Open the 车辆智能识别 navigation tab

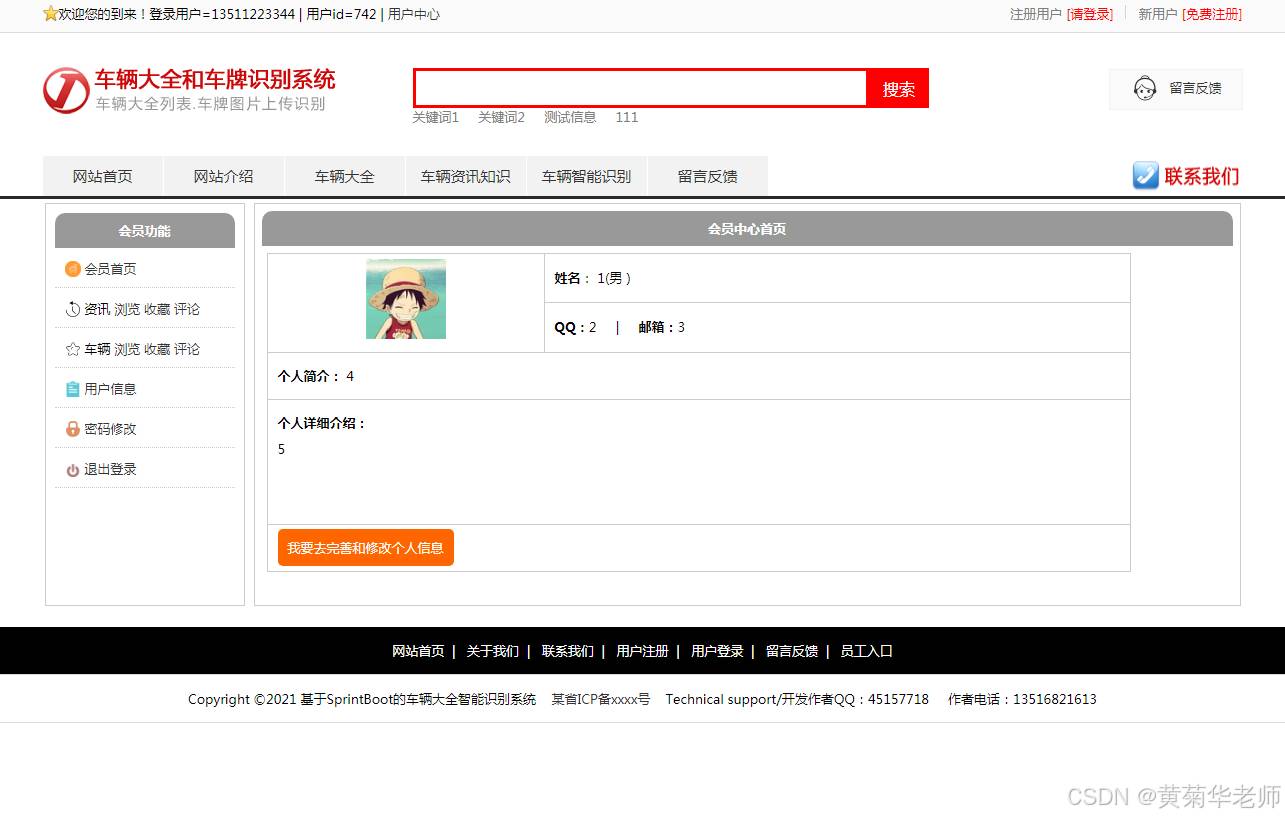[x=586, y=176]
